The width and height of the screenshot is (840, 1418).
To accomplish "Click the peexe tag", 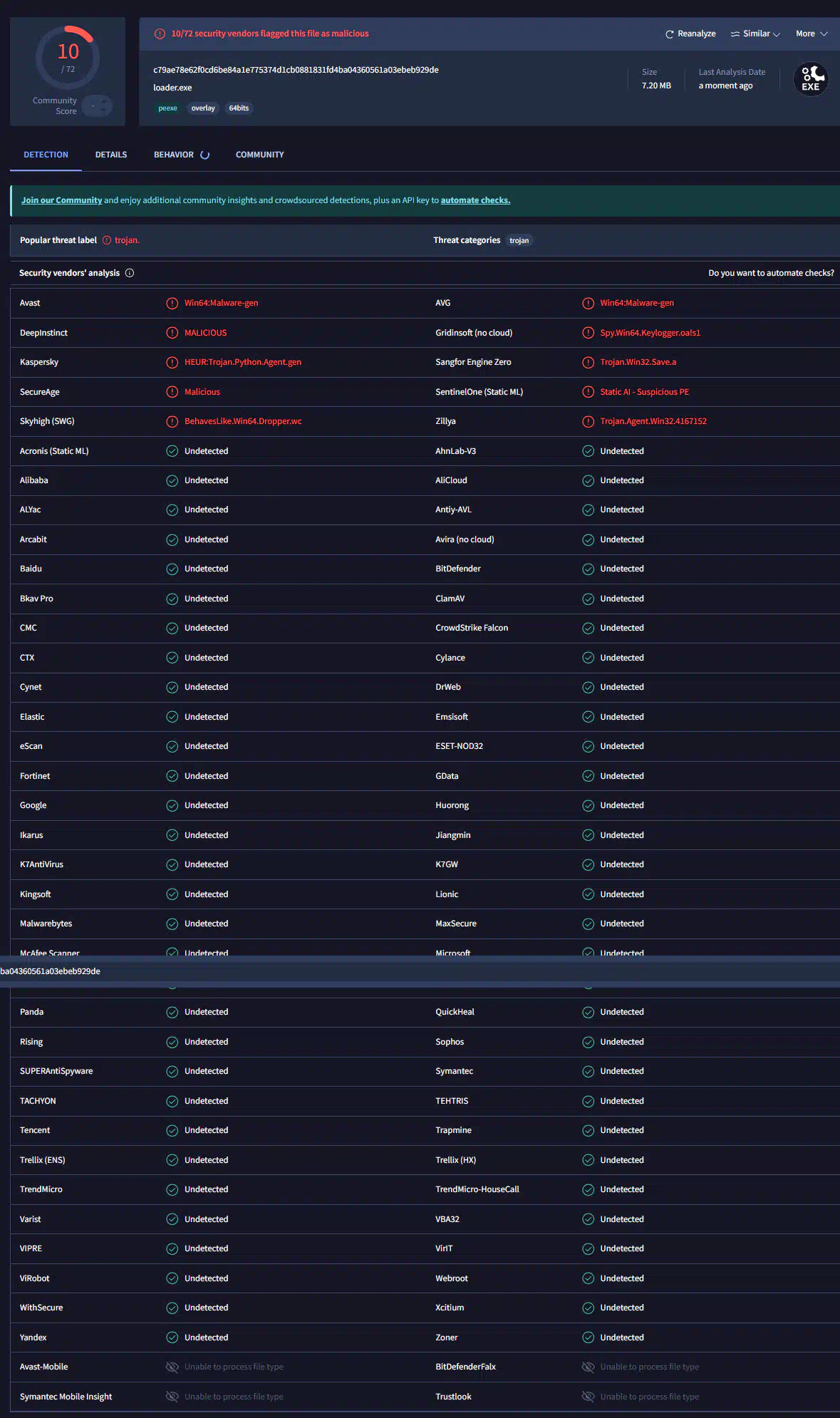I will point(167,108).
